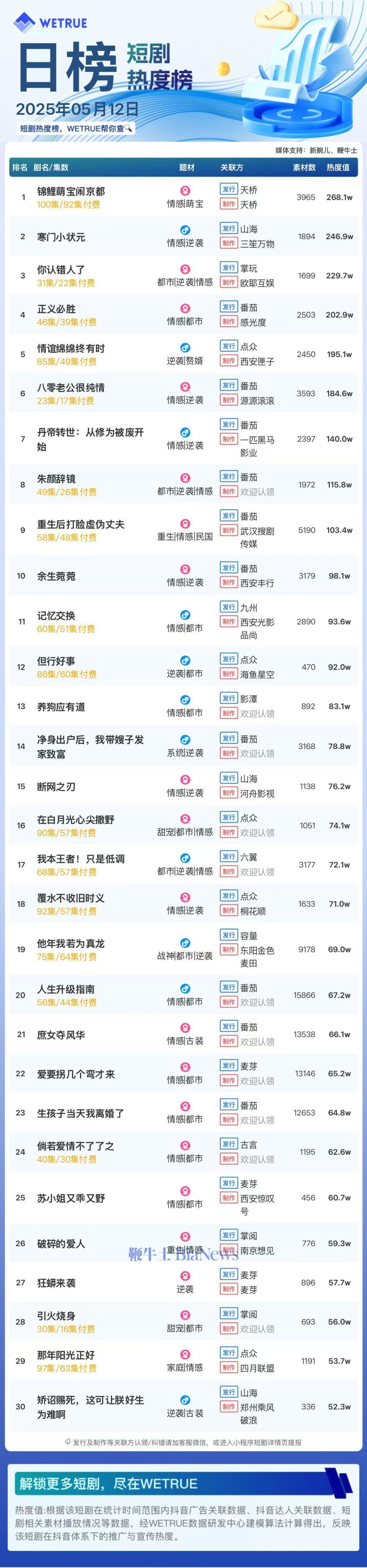The image size is (367, 1568).
Task: Open the drama title 你认错人了
Action: (61, 269)
